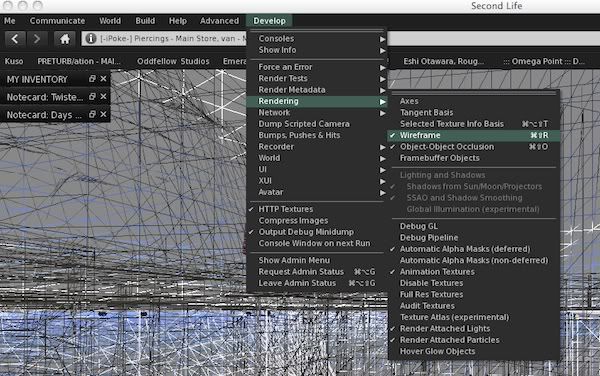Go back with the left arrow button

point(15,39)
